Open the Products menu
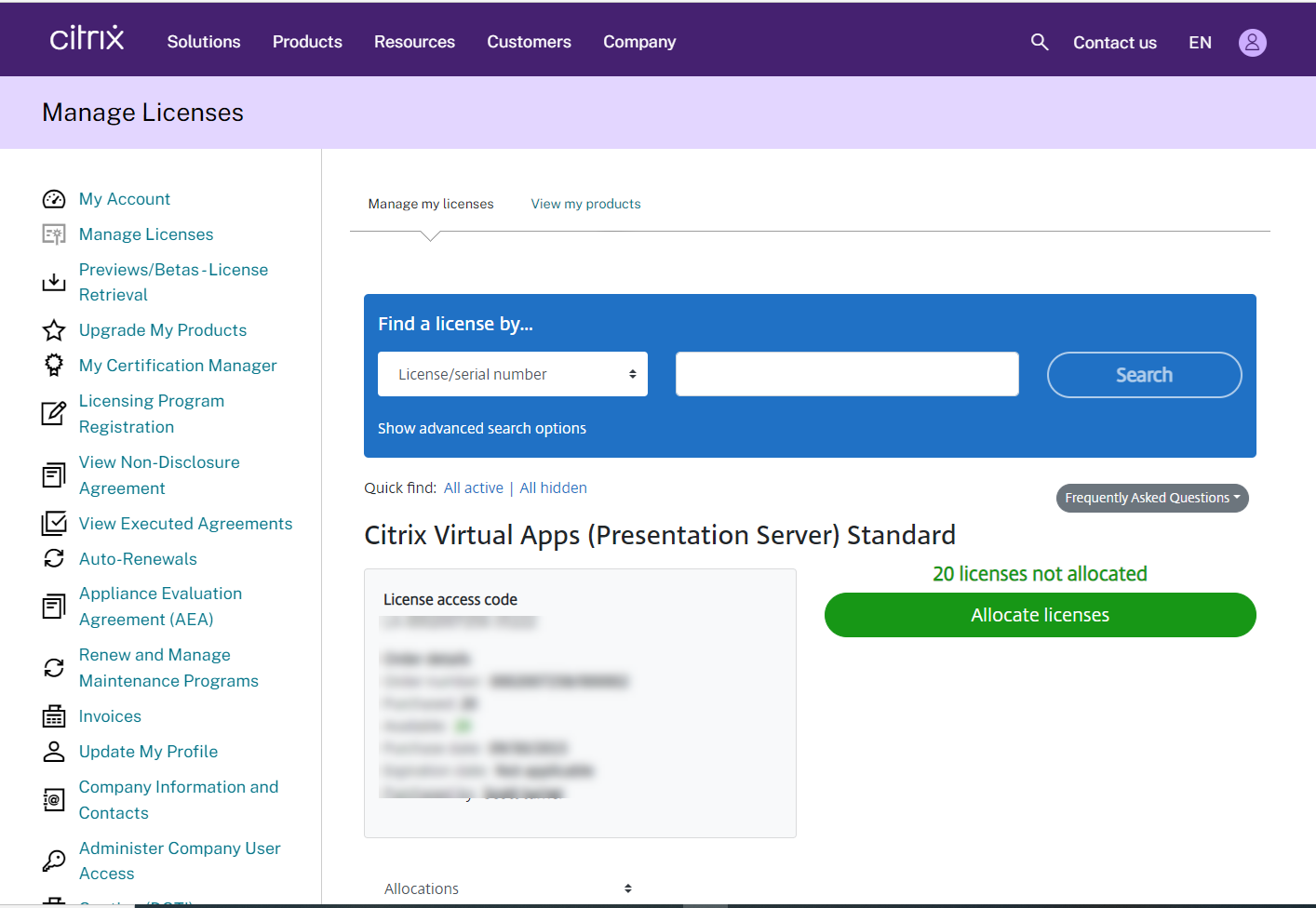This screenshot has height=908, width=1316. [x=307, y=42]
